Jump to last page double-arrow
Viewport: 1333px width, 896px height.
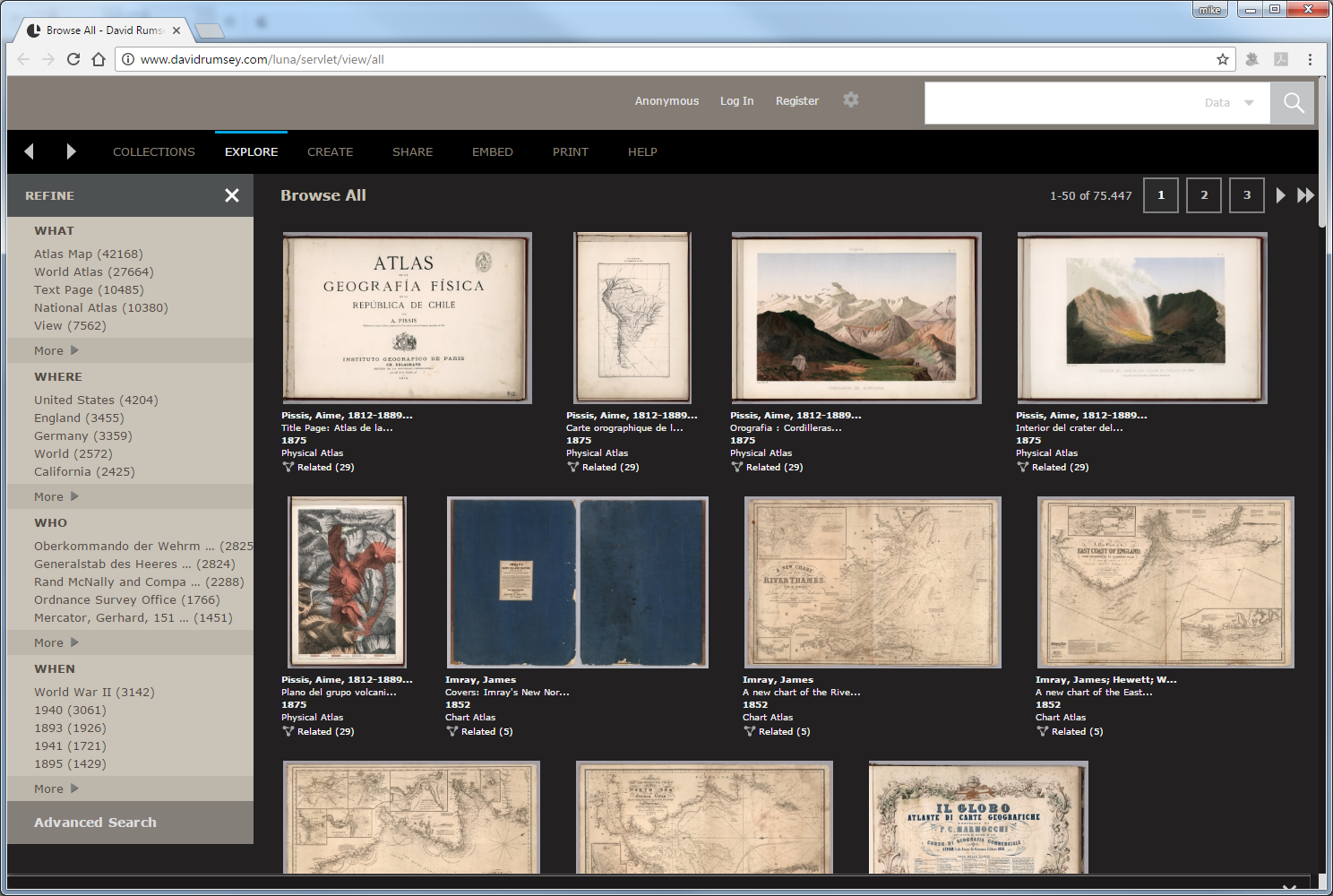click(x=1306, y=195)
